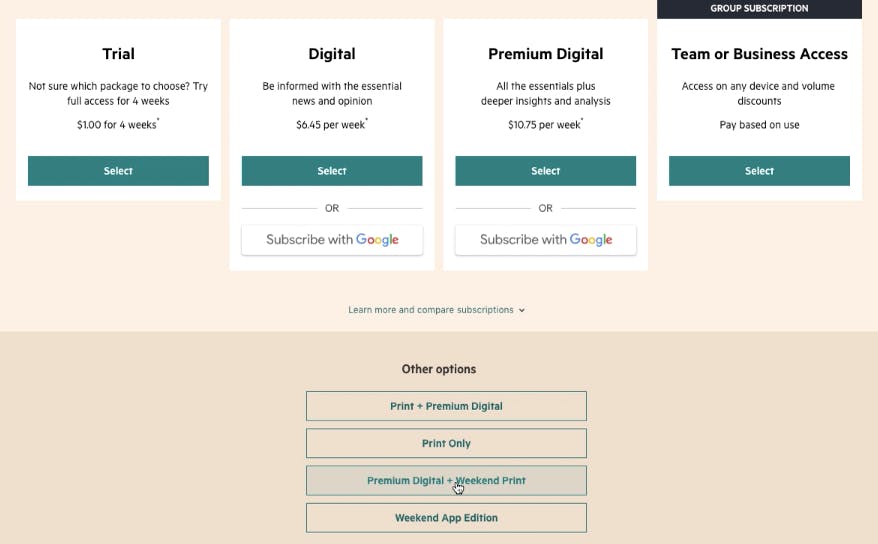Expand the compare subscriptions chevron arrow
The width and height of the screenshot is (878, 544).
tap(521, 310)
